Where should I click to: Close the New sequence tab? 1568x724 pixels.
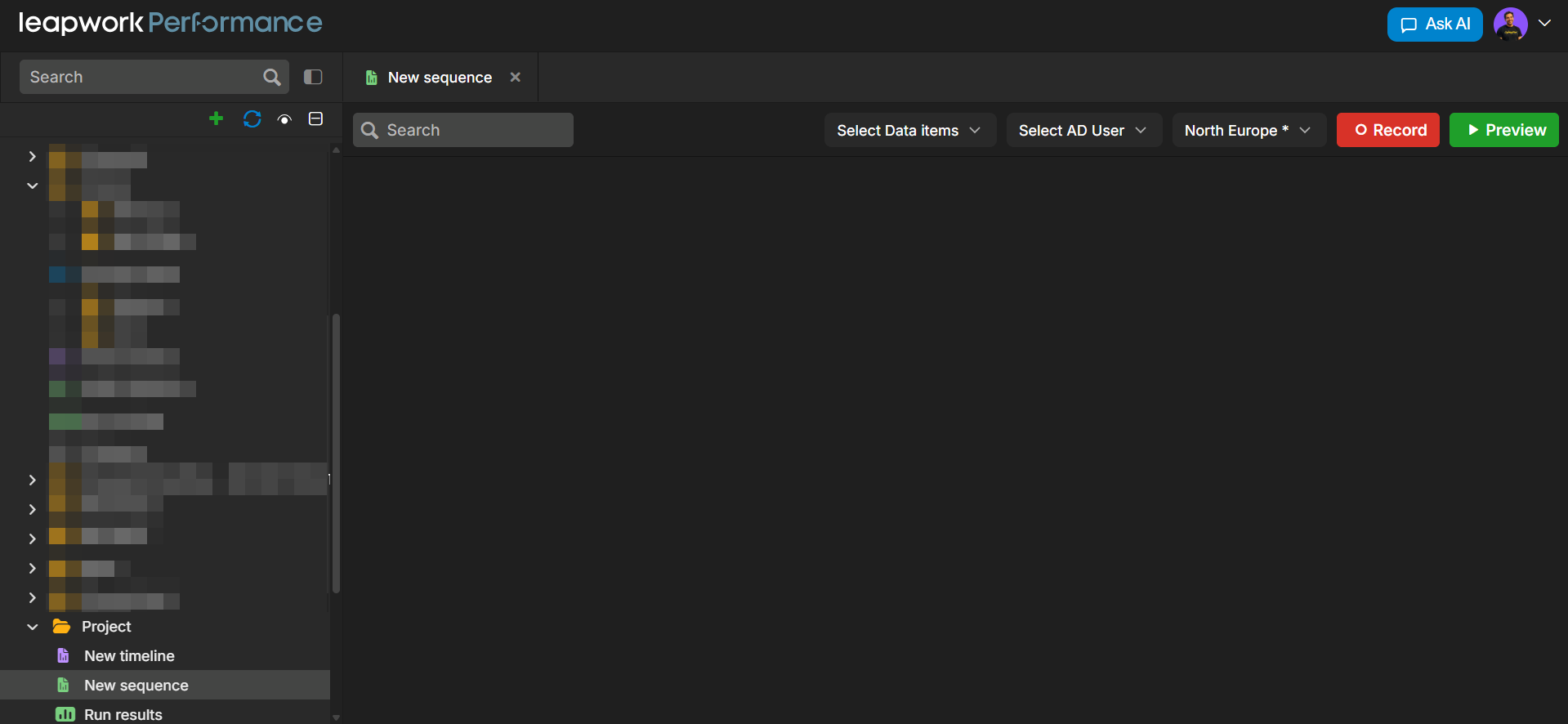pyautogui.click(x=515, y=77)
